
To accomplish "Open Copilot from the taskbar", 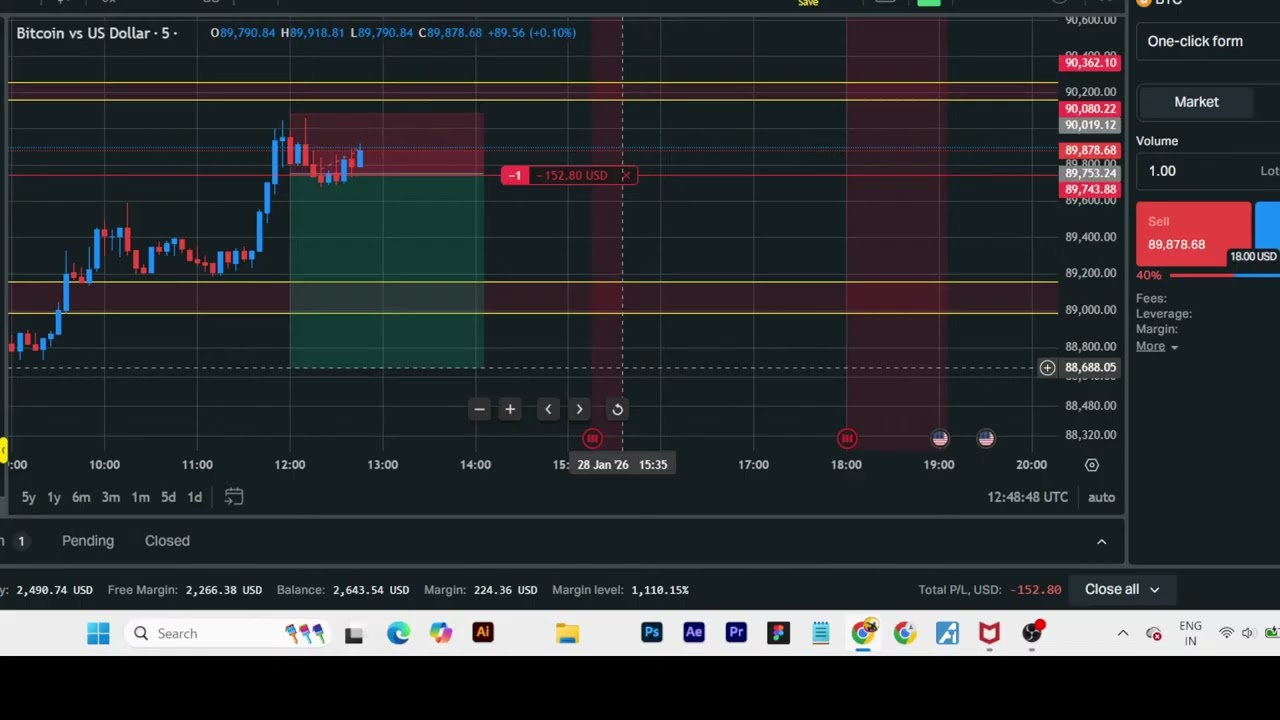I will (441, 634).
